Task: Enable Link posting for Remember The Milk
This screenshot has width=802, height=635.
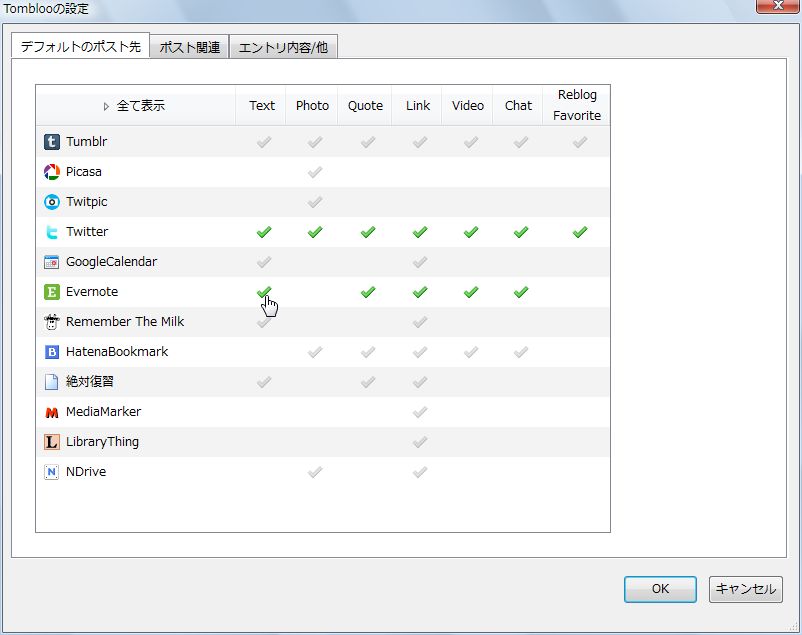Action: click(x=420, y=322)
